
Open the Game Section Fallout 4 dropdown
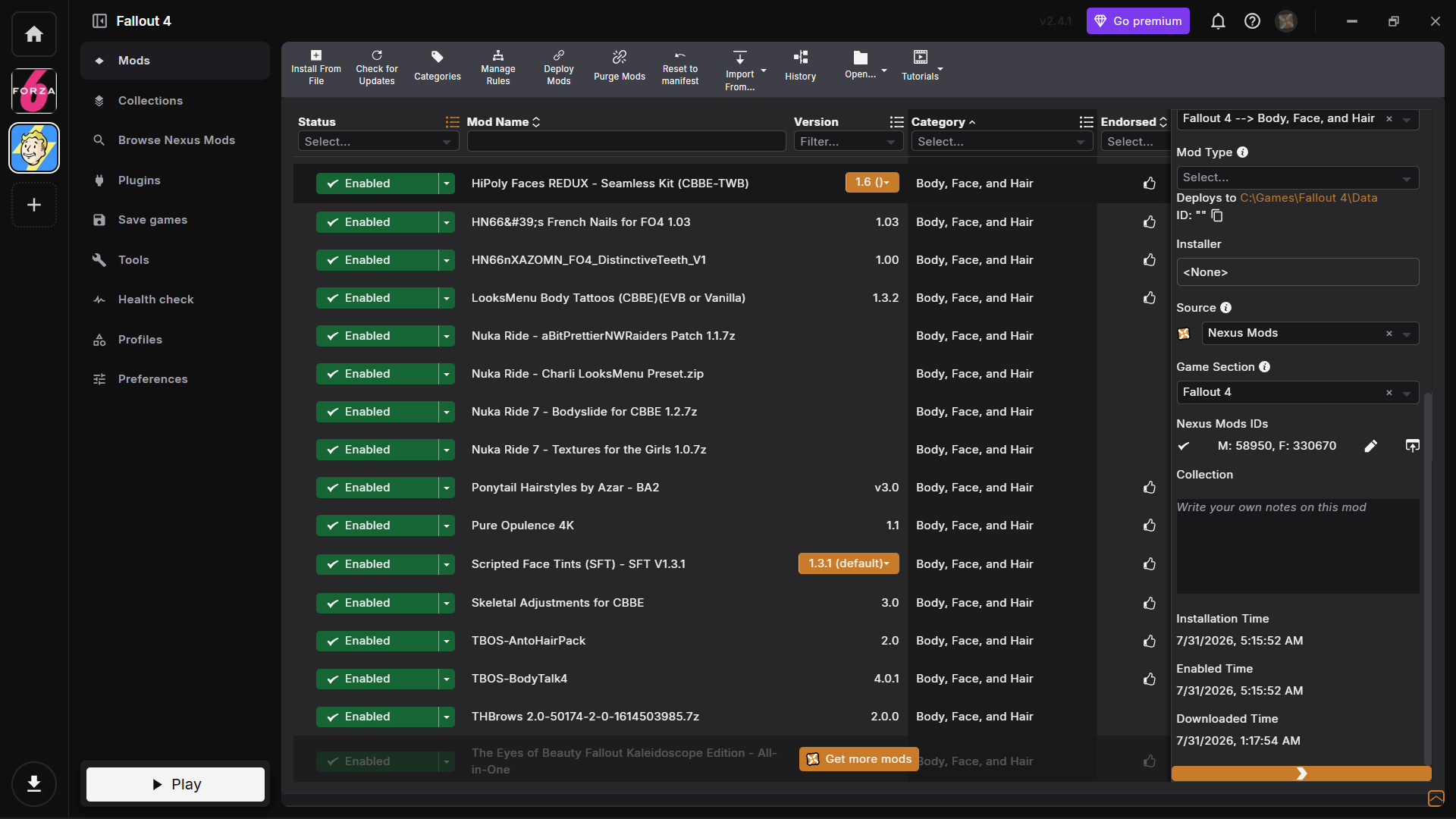(x=1297, y=392)
